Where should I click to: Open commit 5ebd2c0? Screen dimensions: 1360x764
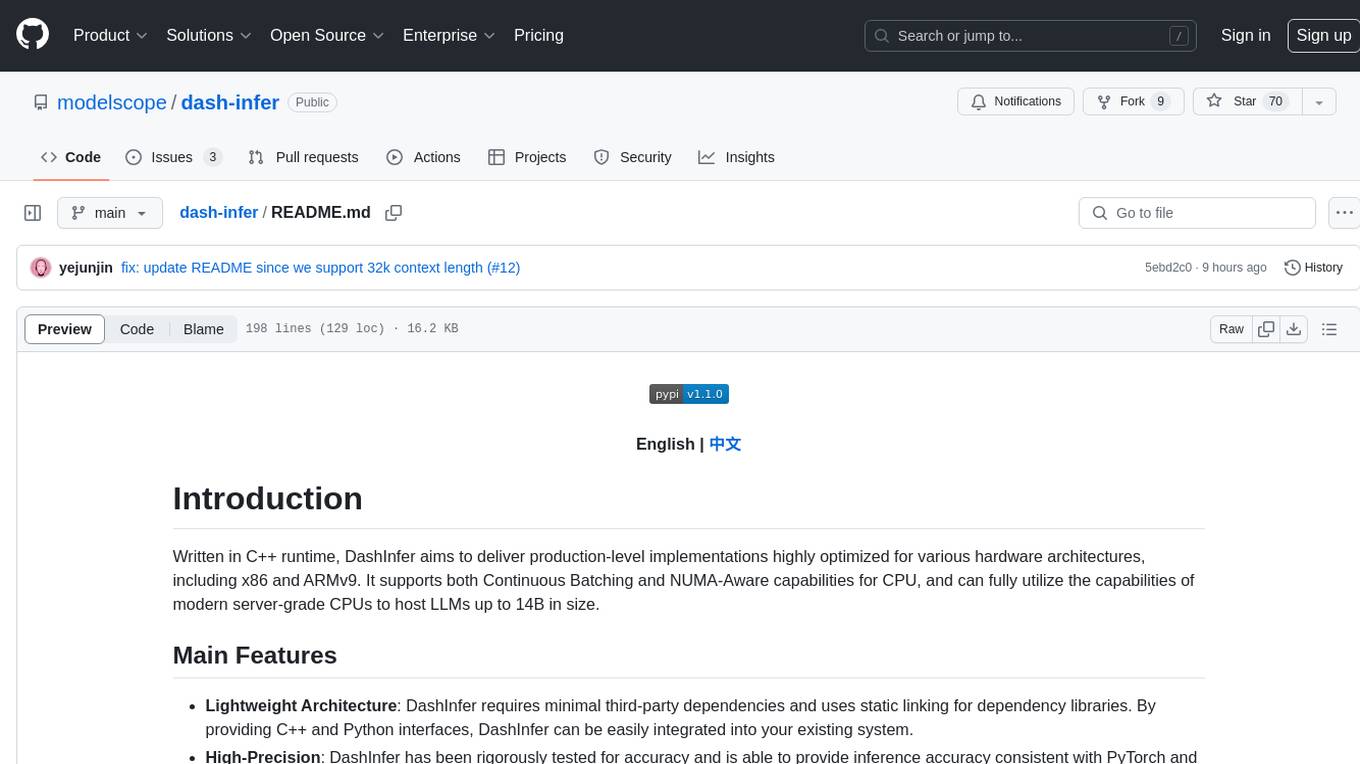[1168, 268]
